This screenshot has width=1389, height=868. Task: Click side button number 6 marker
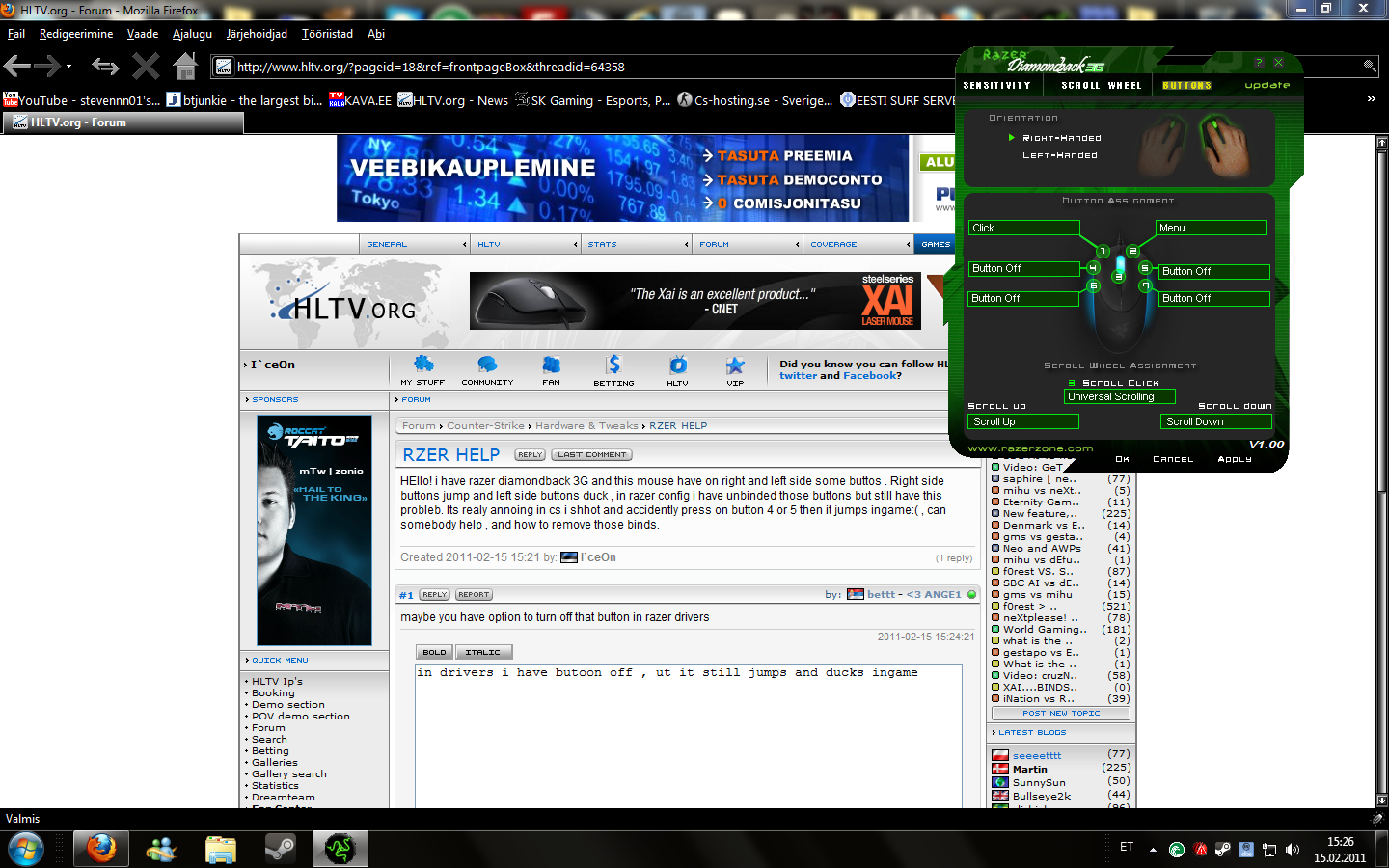click(x=1093, y=285)
